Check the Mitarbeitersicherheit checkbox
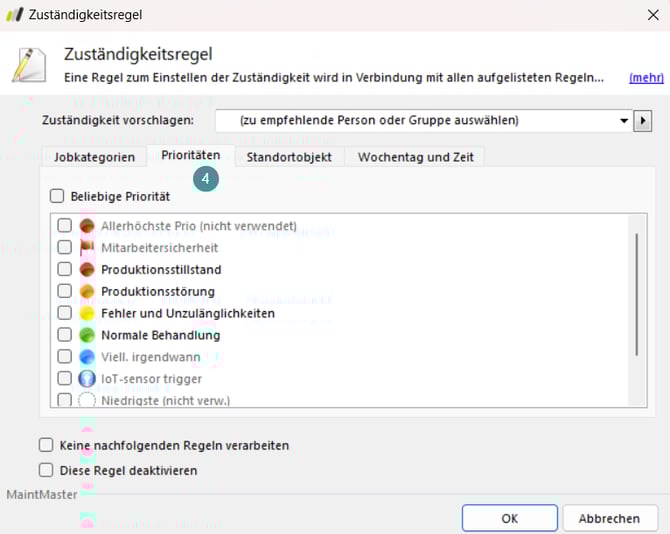The image size is (670, 534). (x=65, y=247)
